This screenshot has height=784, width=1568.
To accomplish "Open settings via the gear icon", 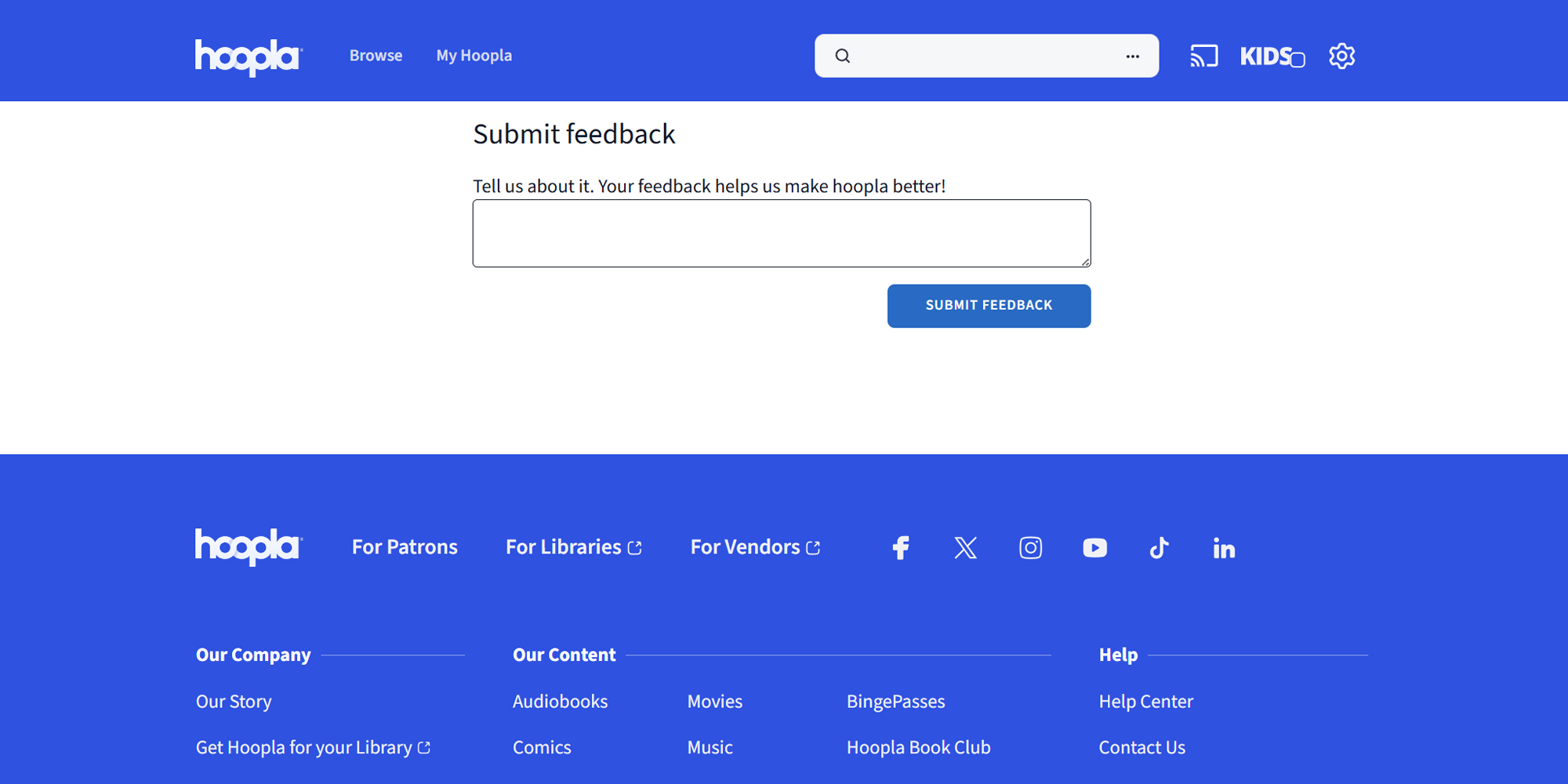I will (x=1341, y=56).
